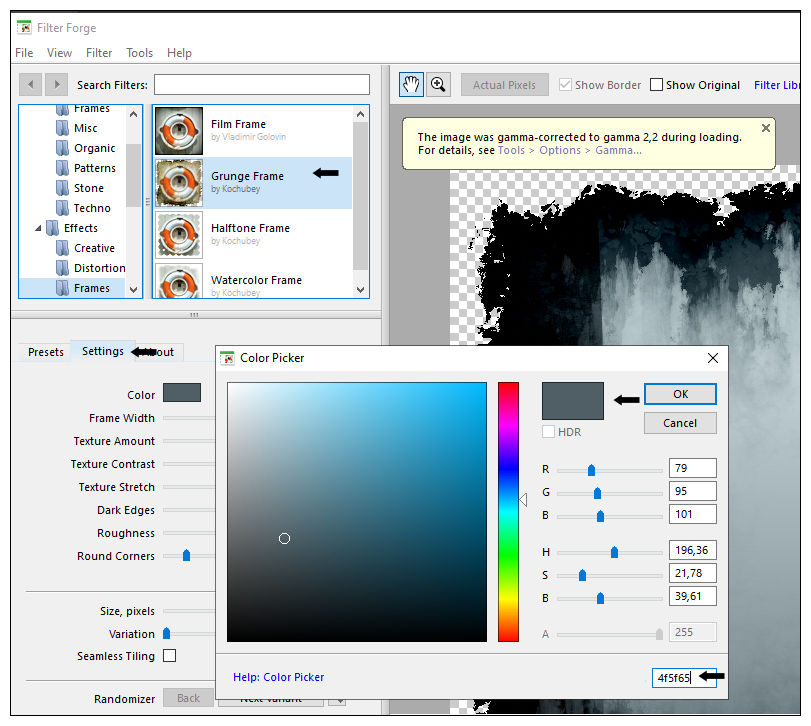Choose the Halftone Frame filter thumbnail
This screenshot has width=811, height=726.
[179, 235]
